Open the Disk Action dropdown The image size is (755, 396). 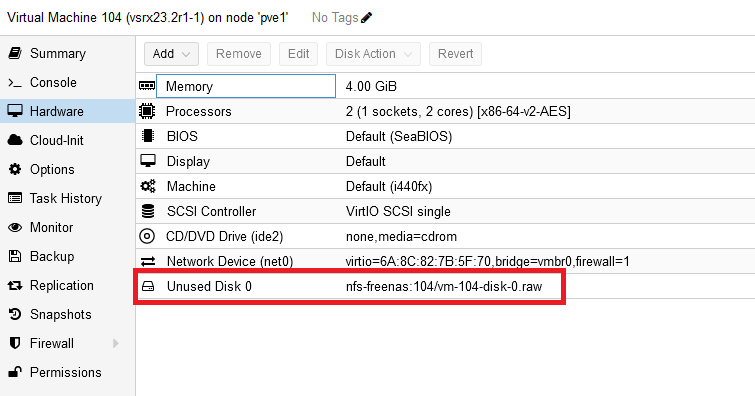click(373, 54)
